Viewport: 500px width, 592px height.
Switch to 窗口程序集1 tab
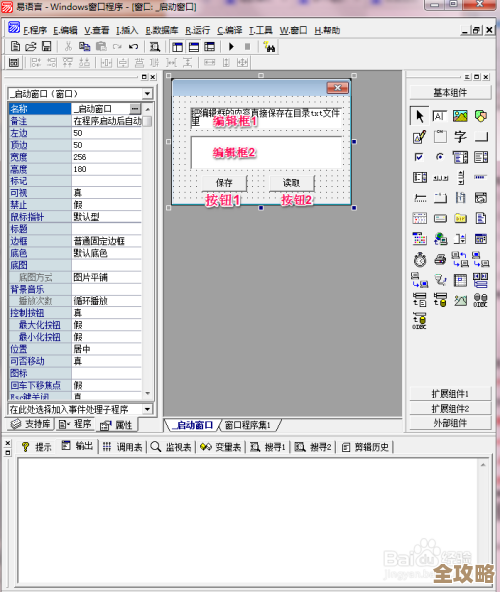pyautogui.click(x=248, y=426)
